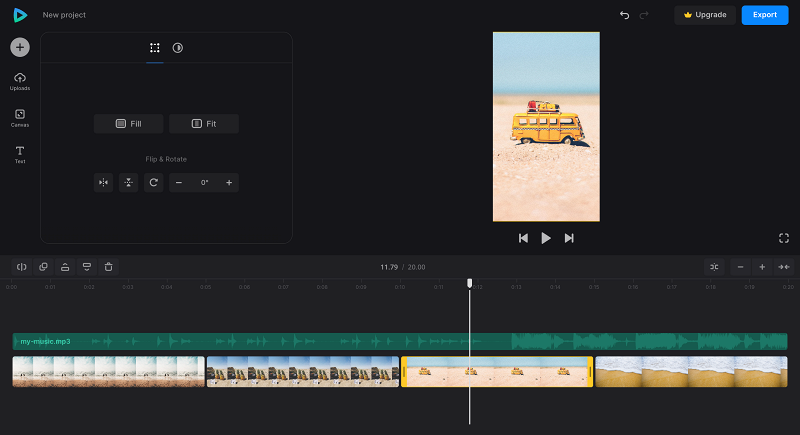Click the Fit button

204,124
